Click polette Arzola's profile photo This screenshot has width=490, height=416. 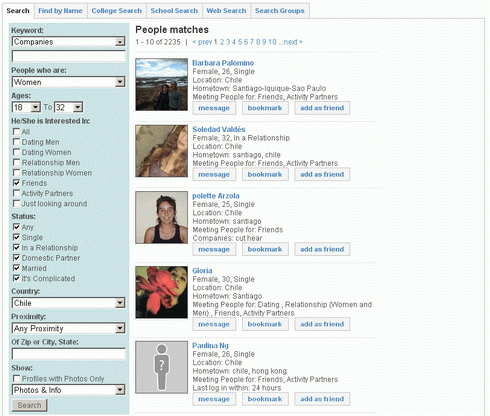(162, 217)
